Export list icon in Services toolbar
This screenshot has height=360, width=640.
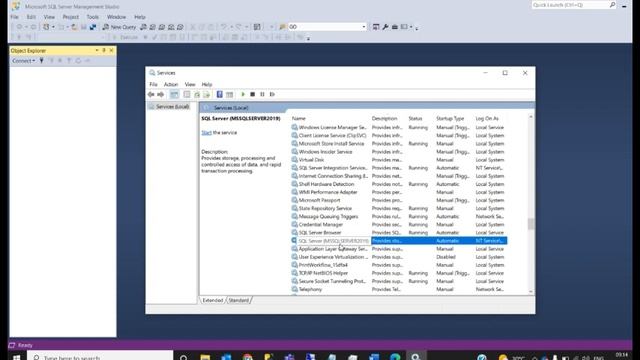tap(207, 94)
